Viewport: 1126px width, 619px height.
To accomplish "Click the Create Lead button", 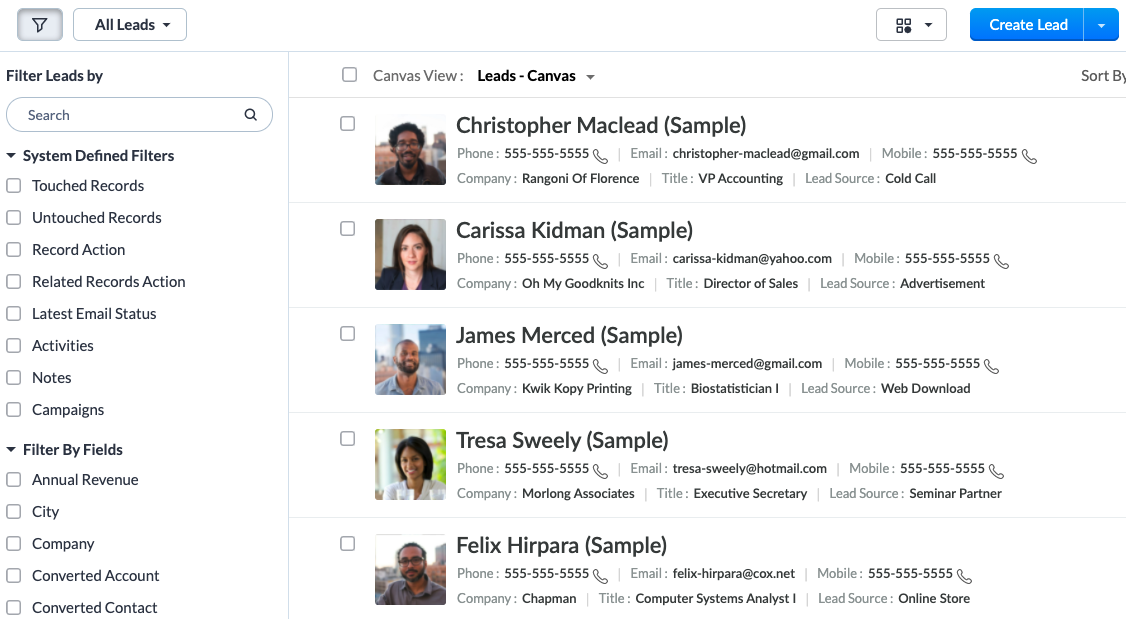I will click(x=1027, y=25).
